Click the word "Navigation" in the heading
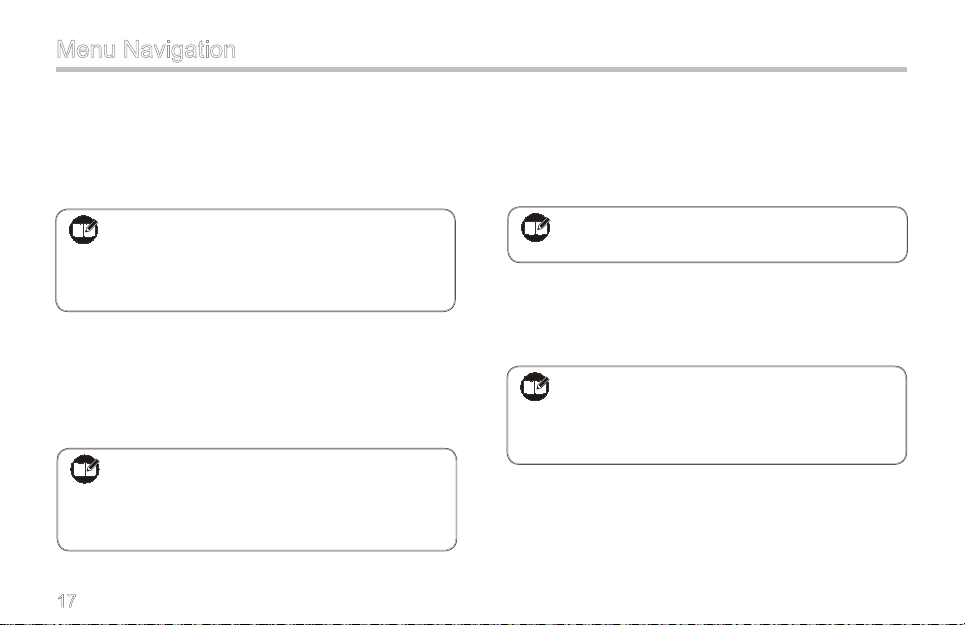The image size is (965, 625). [179, 50]
